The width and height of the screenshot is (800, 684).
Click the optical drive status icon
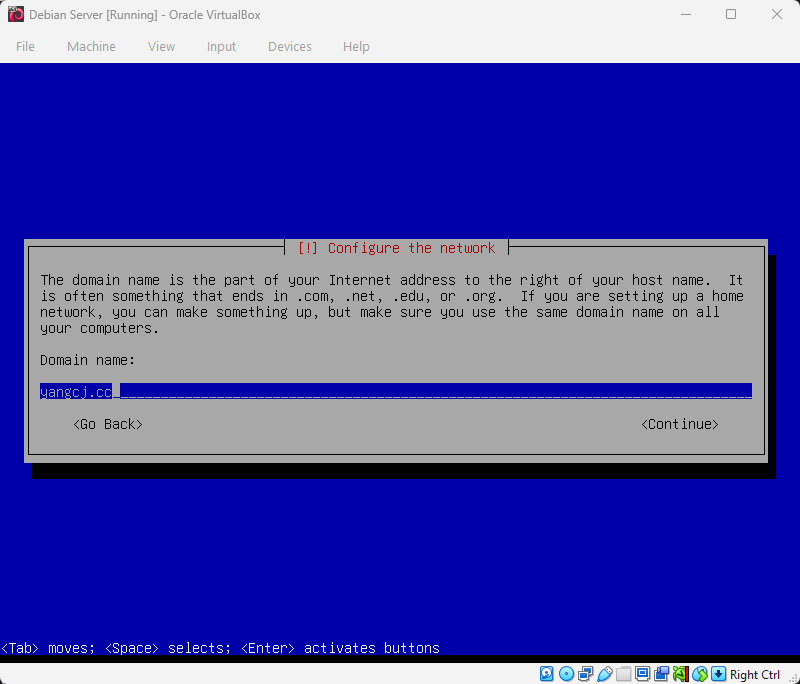[x=566, y=673]
